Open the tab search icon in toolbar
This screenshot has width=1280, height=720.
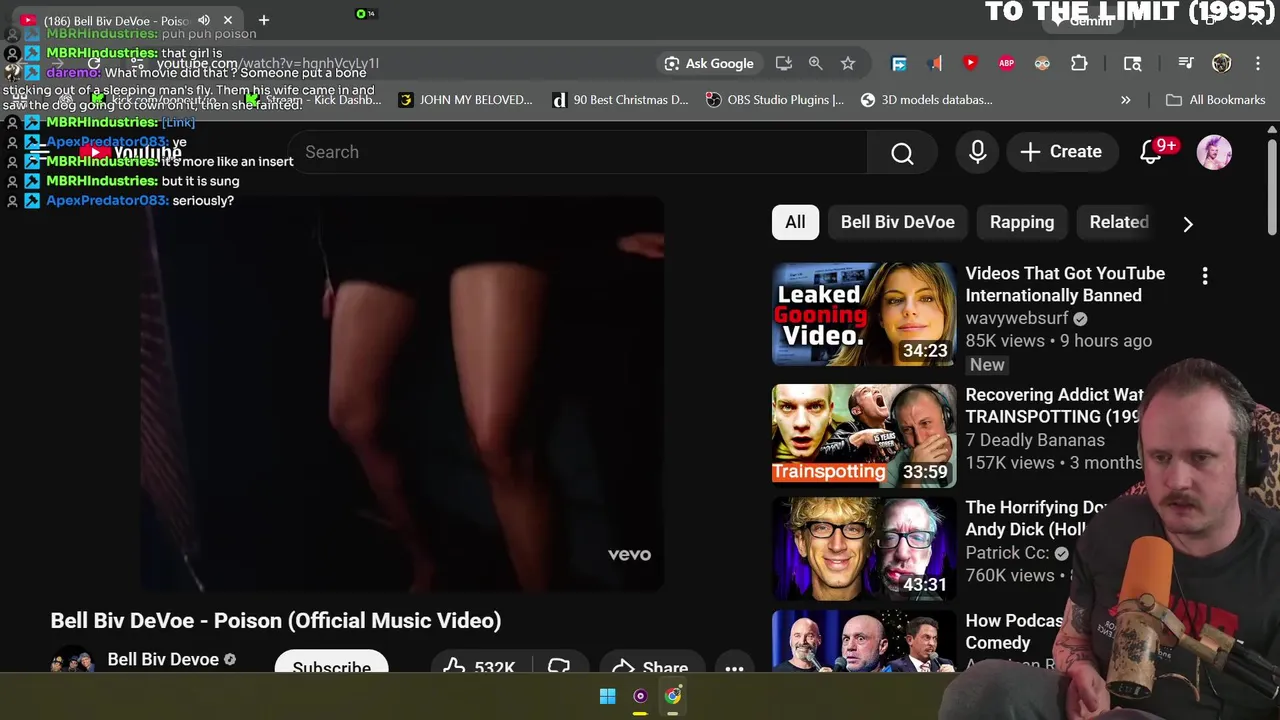coord(1132,63)
